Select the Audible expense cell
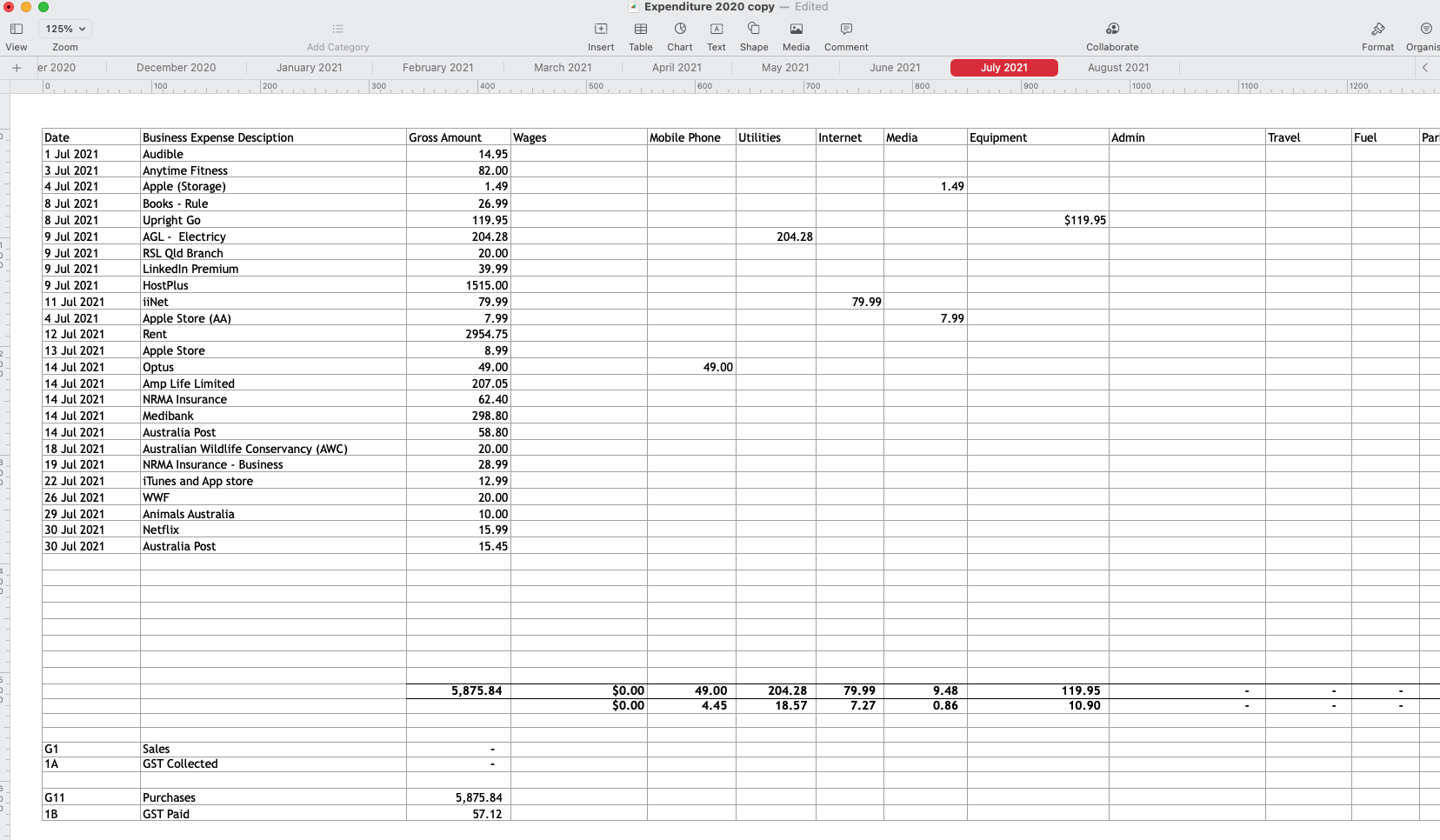 (273, 154)
